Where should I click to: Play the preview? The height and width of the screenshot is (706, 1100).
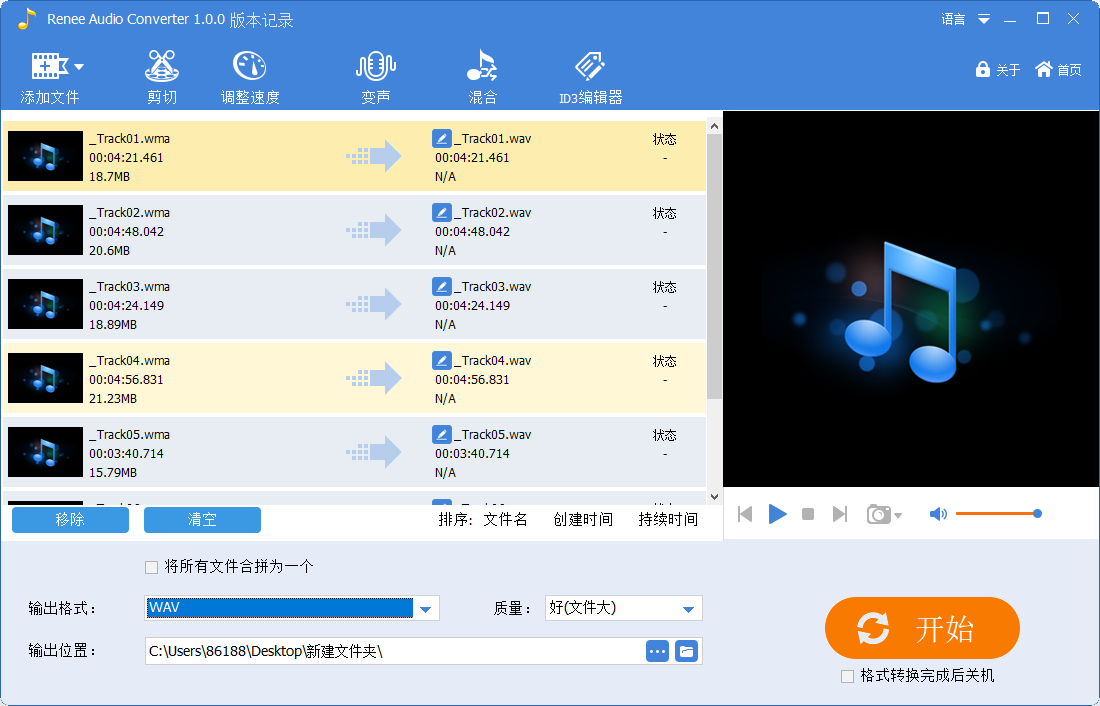[777, 514]
